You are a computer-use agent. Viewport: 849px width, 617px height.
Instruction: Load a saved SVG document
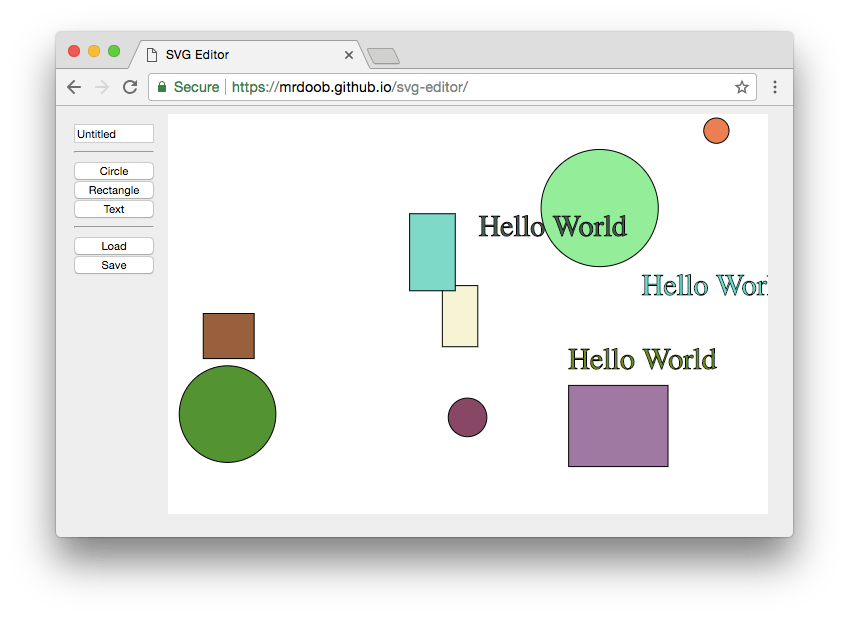point(113,245)
